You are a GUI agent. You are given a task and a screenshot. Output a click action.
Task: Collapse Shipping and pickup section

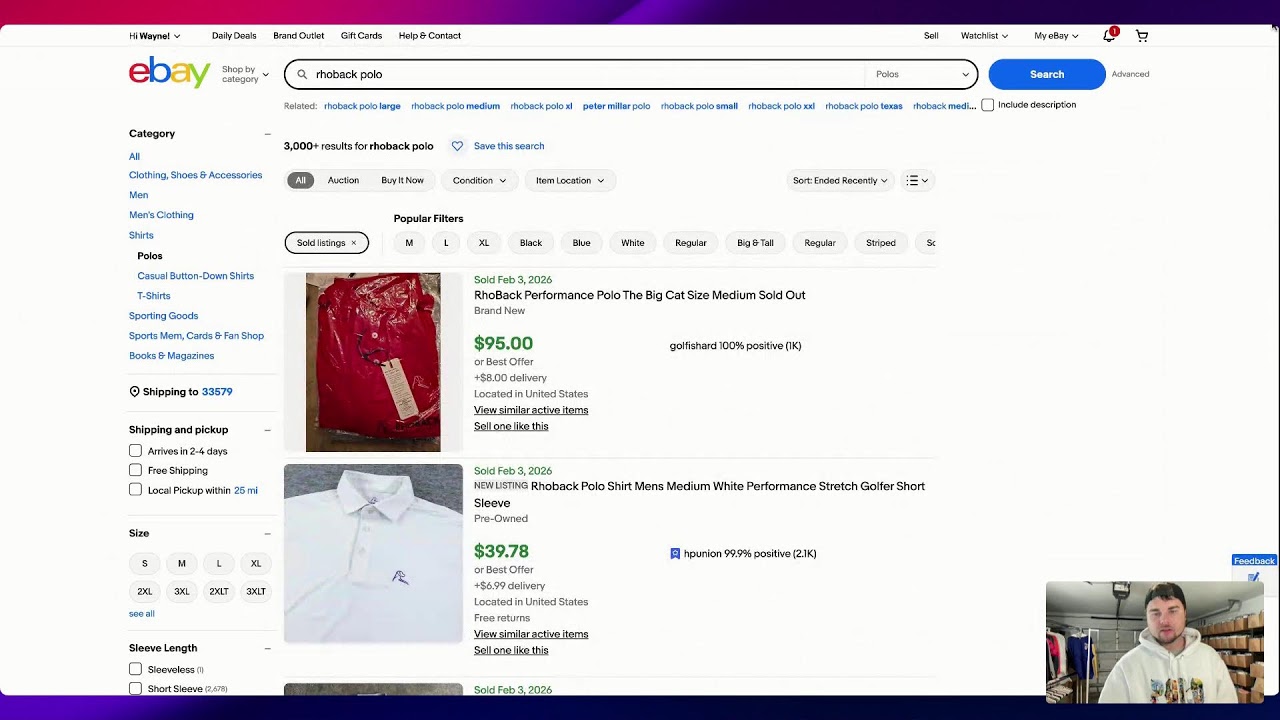[267, 430]
